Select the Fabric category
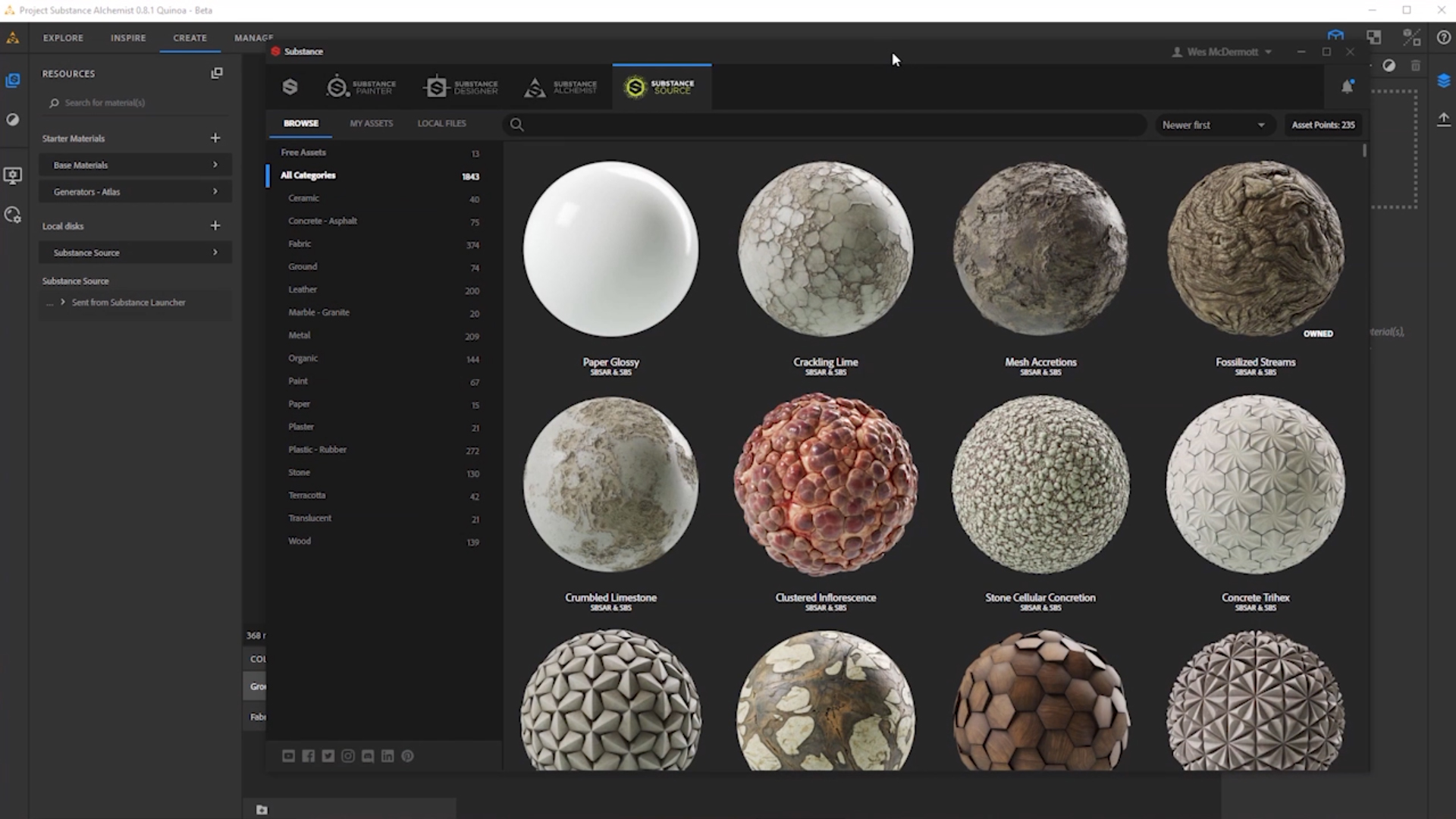1456x819 pixels. point(300,243)
